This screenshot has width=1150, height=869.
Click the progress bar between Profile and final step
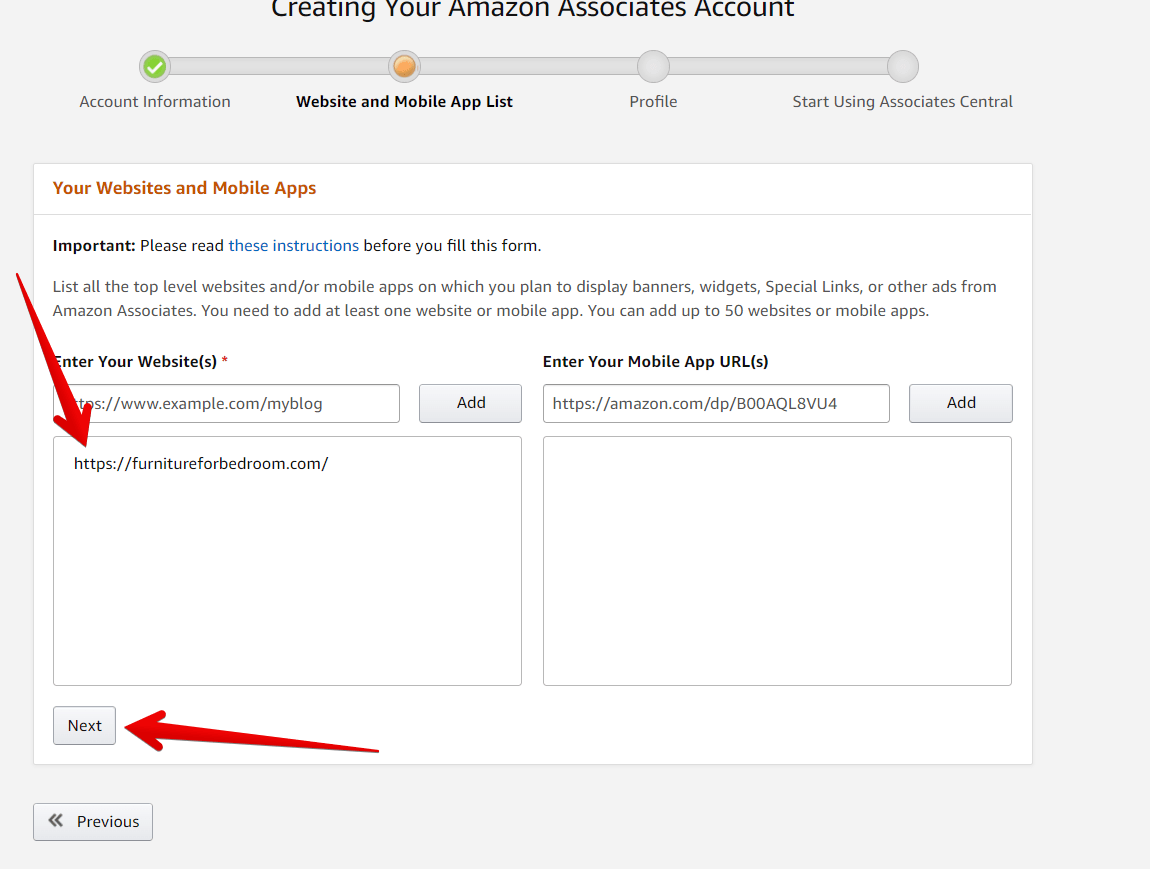778,66
